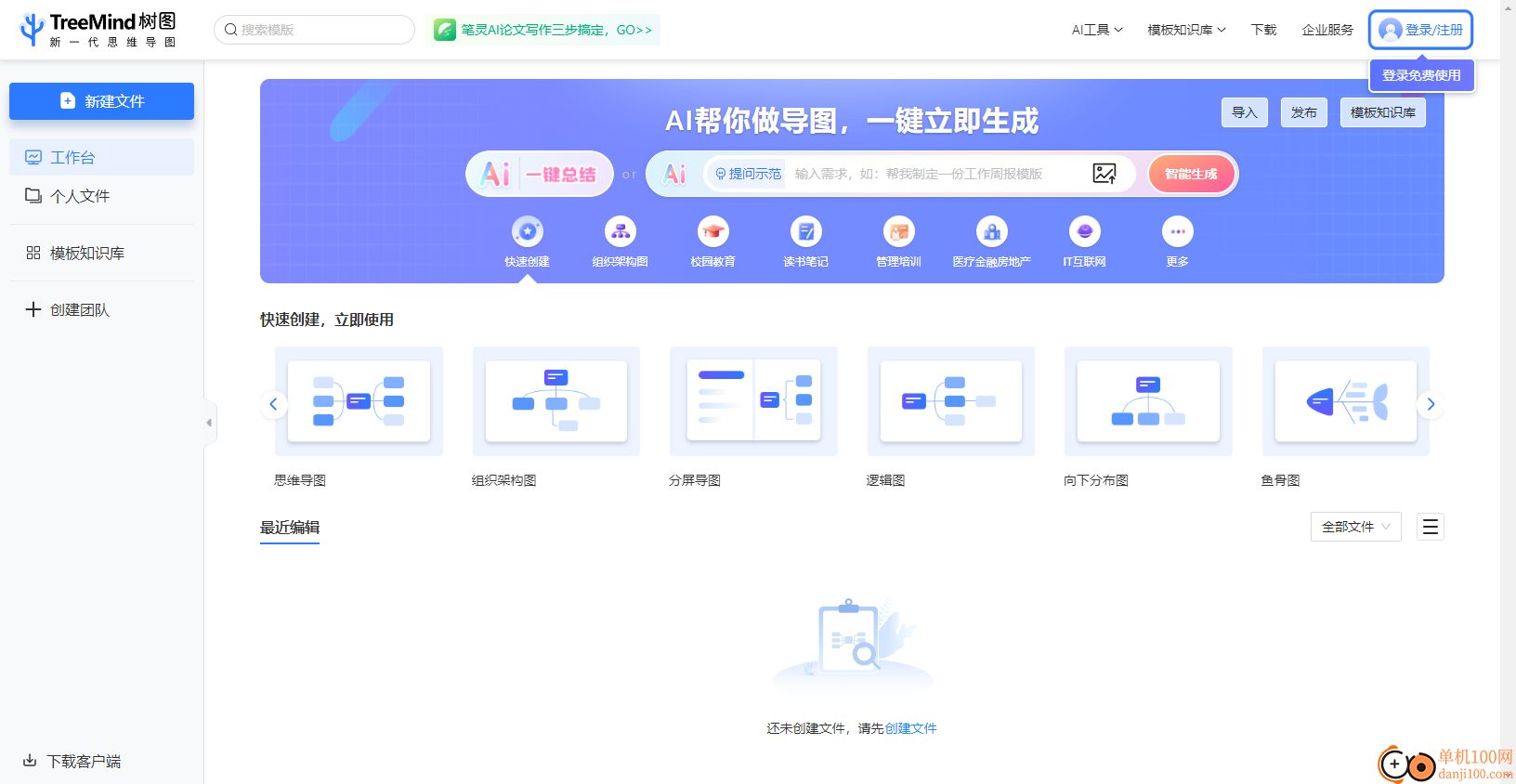Click the 智能生成 button
Viewport: 1516px width, 784px height.
click(x=1191, y=174)
